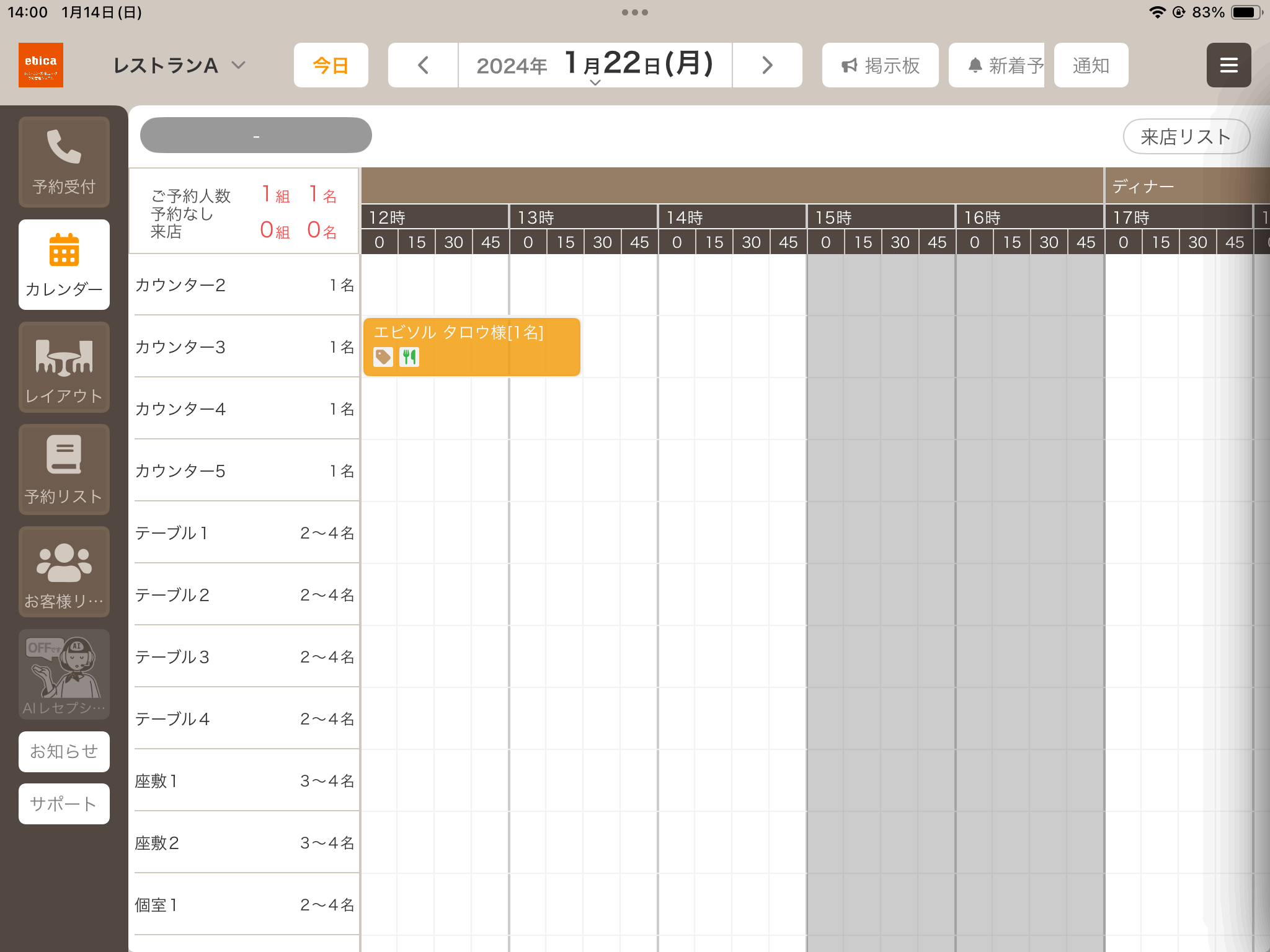The width and height of the screenshot is (1270, 952).
Task: Select the テーブル3 row
Action: click(244, 657)
